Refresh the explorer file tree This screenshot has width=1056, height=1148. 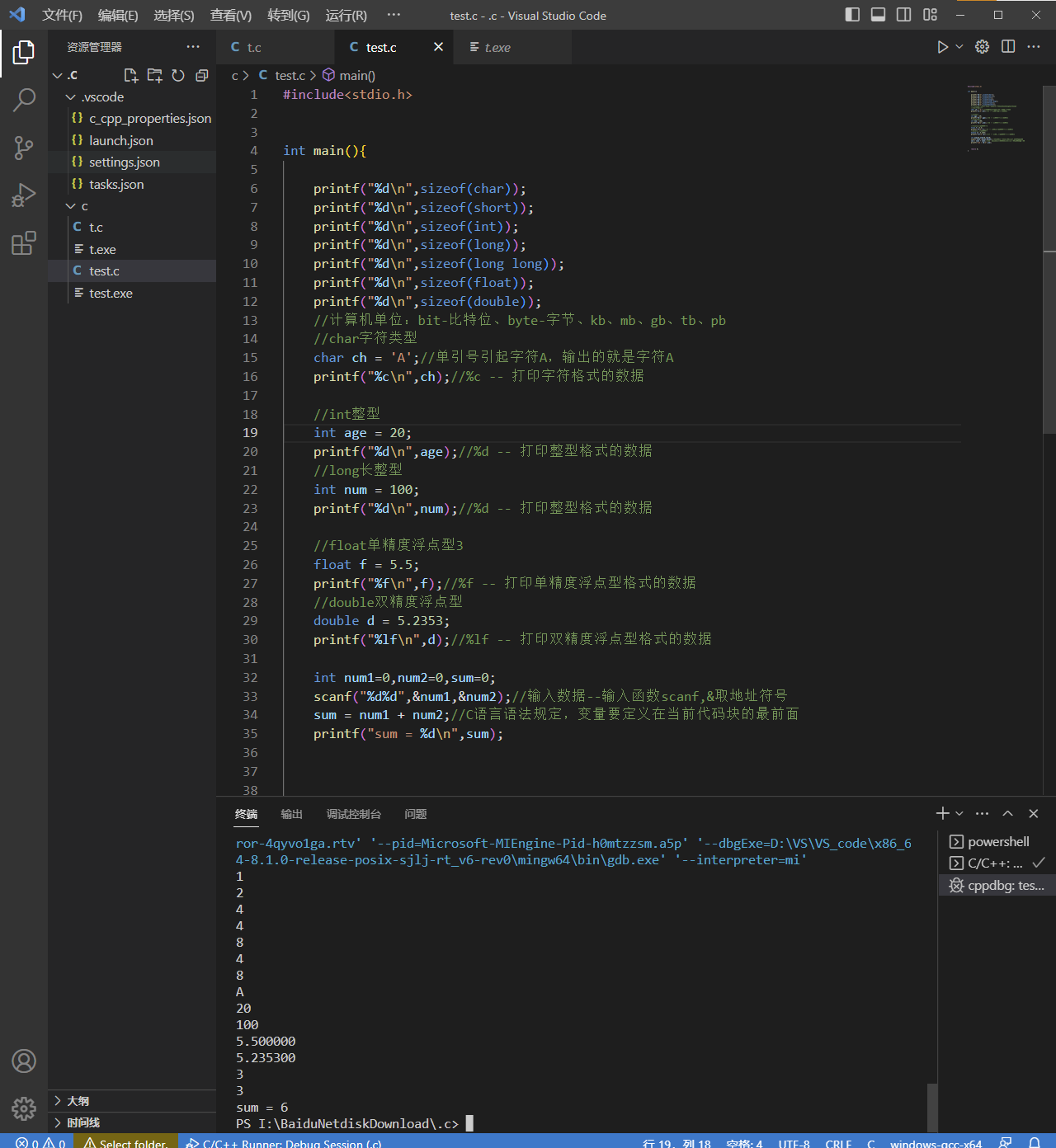click(x=178, y=75)
